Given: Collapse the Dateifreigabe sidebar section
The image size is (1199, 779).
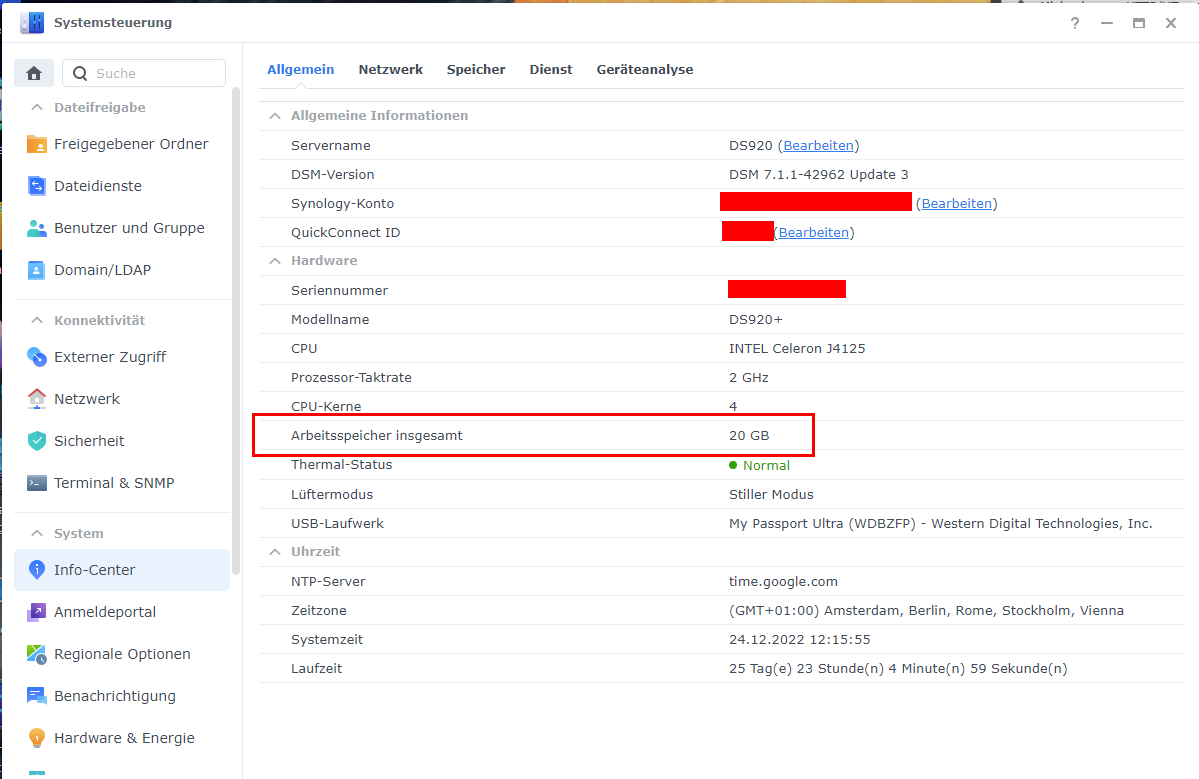Looking at the screenshot, I should (37, 108).
